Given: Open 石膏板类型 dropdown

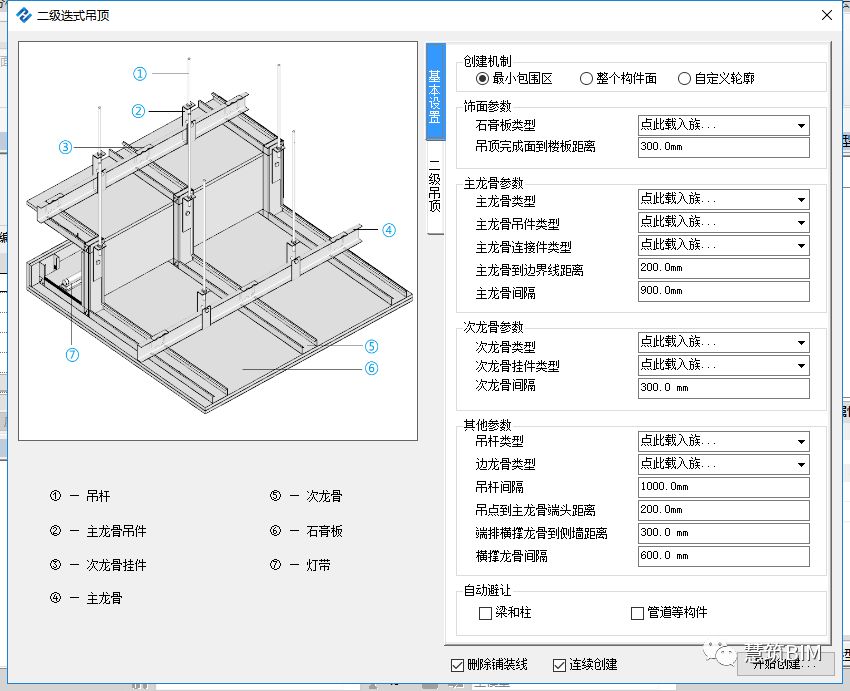Looking at the screenshot, I should (x=724, y=125).
